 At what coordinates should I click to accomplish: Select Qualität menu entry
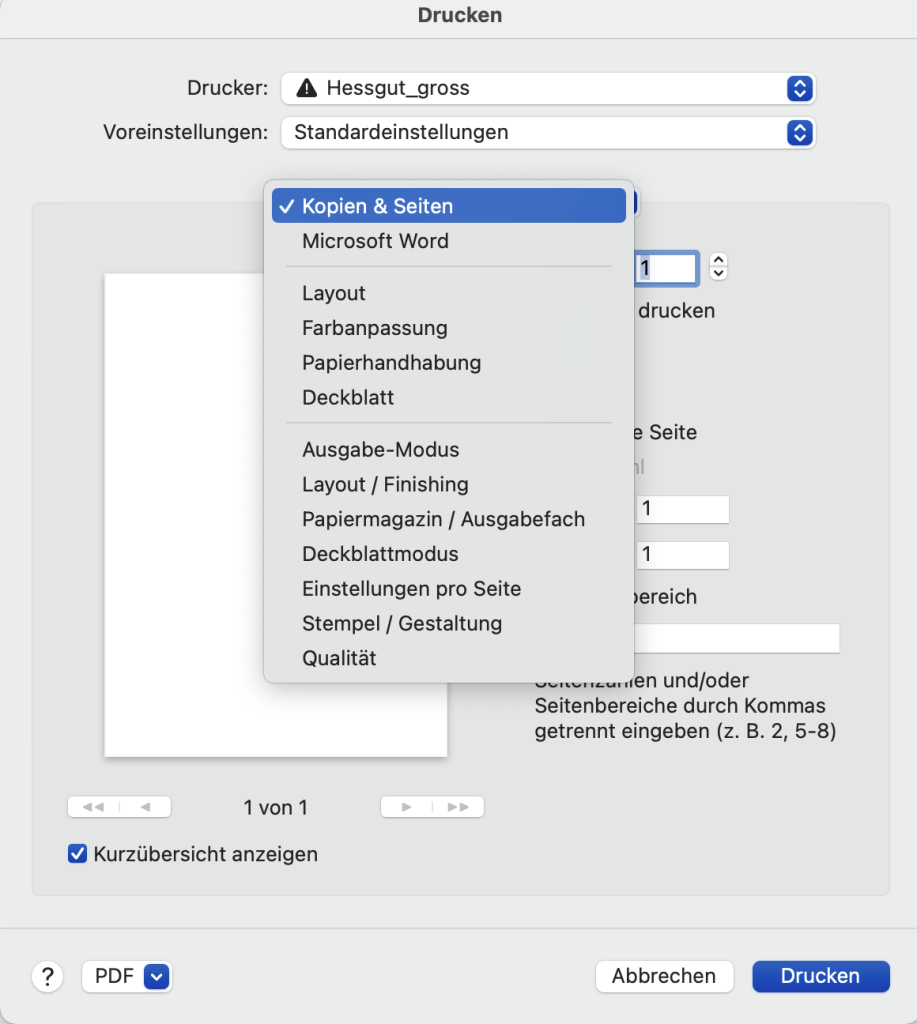coord(339,658)
